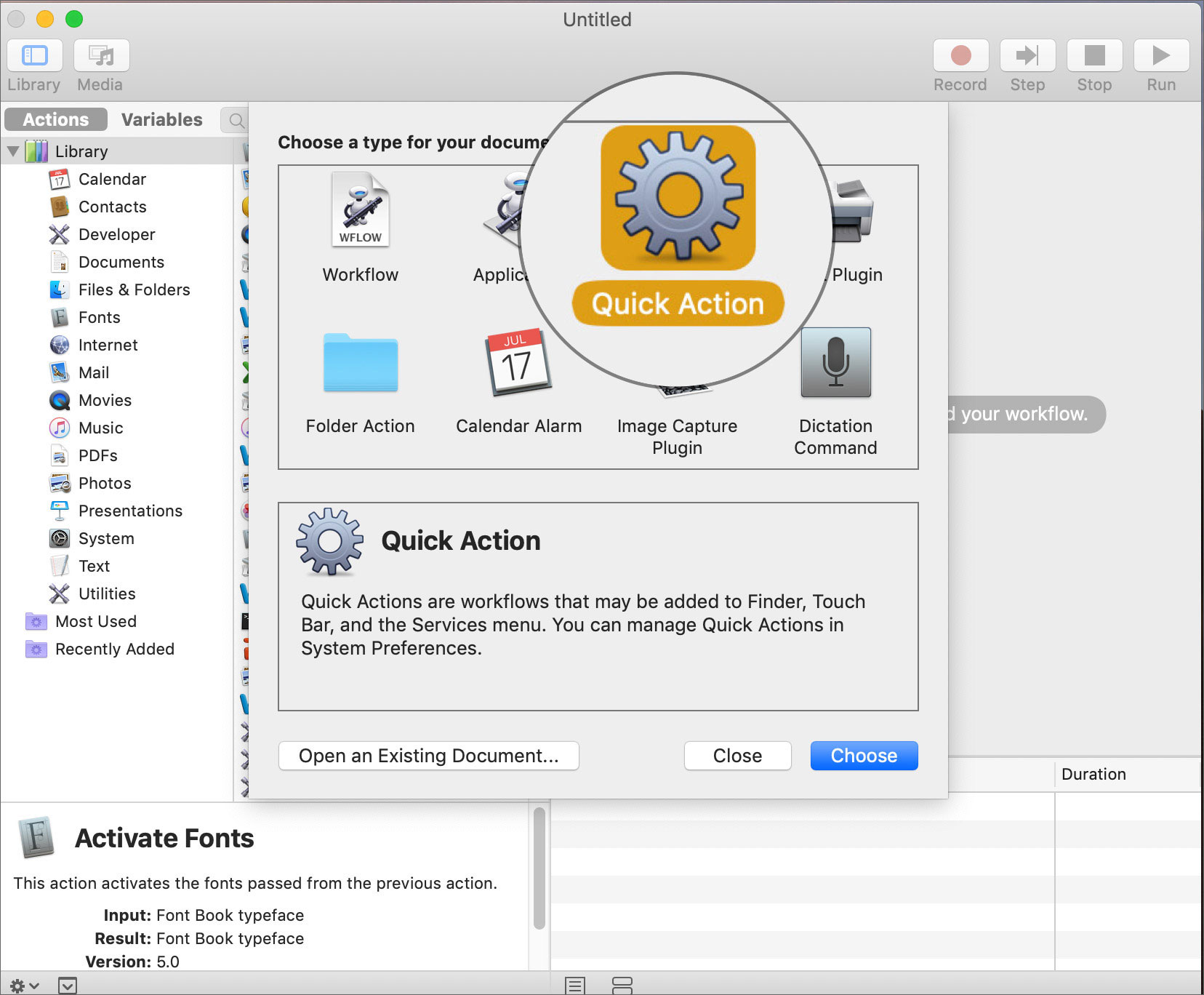Open the checkbox action popup near the gear menu
The height and width of the screenshot is (995, 1204).
(x=68, y=986)
